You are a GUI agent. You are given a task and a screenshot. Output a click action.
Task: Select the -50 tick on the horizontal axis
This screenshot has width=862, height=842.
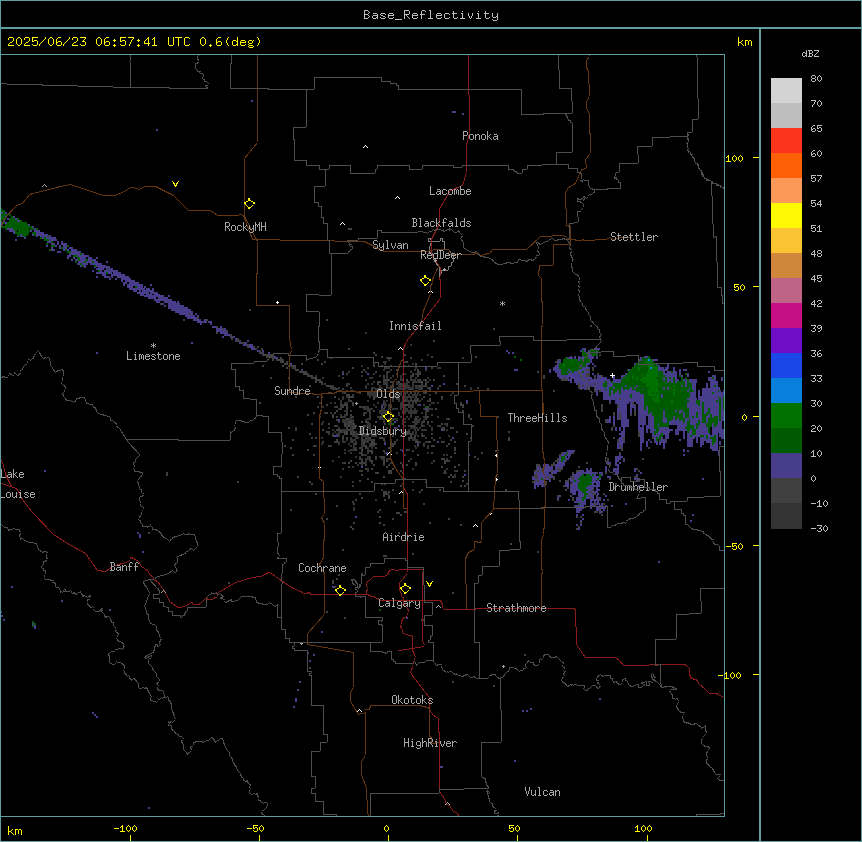255,828
